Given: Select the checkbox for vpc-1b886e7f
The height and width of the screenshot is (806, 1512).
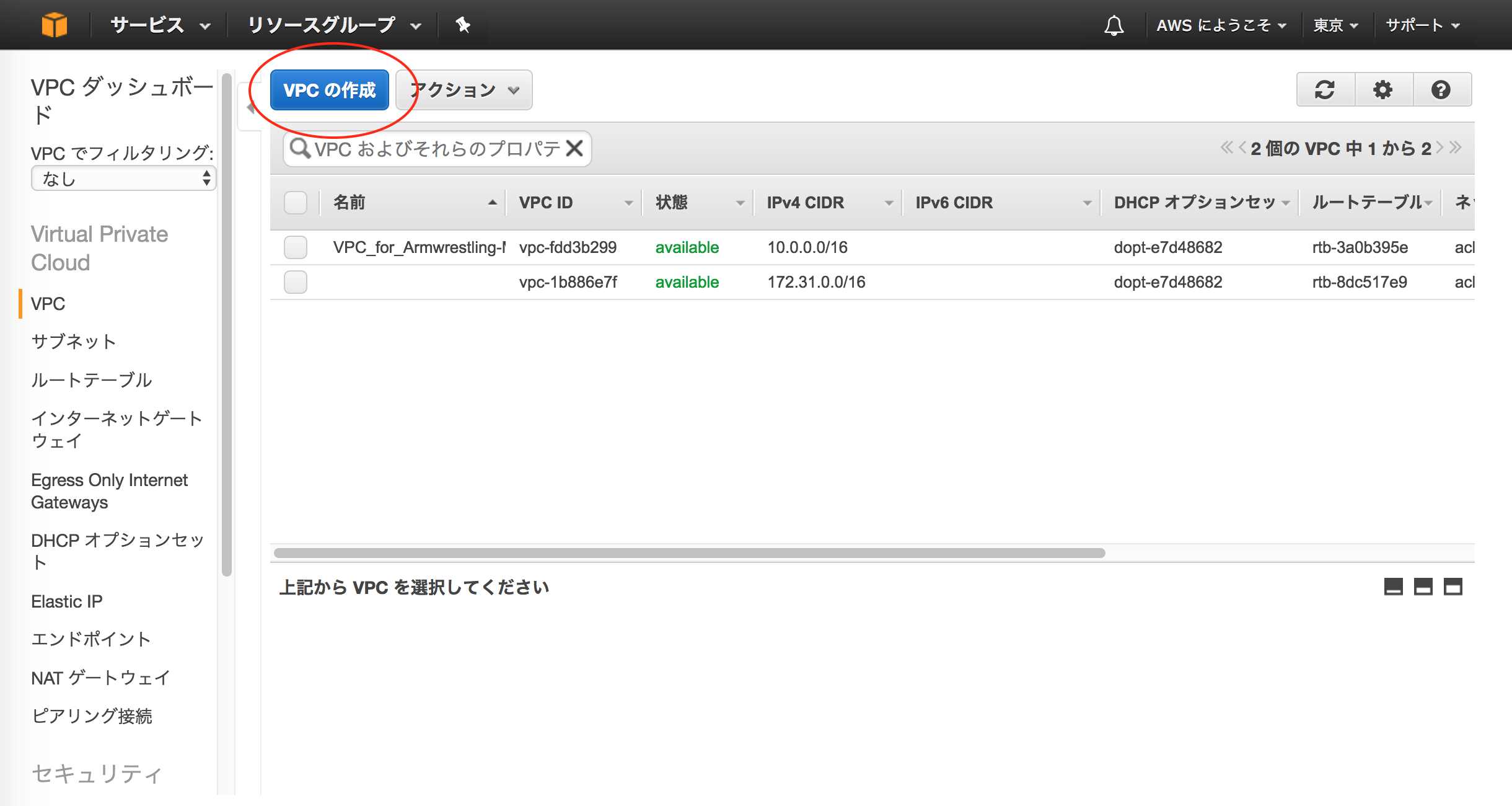Looking at the screenshot, I should click(x=296, y=281).
